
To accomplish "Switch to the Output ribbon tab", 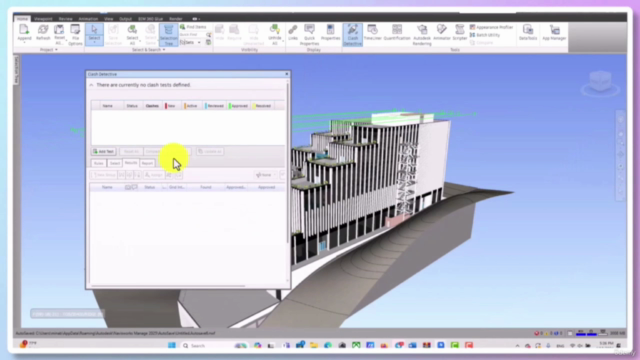I will 125,19.
